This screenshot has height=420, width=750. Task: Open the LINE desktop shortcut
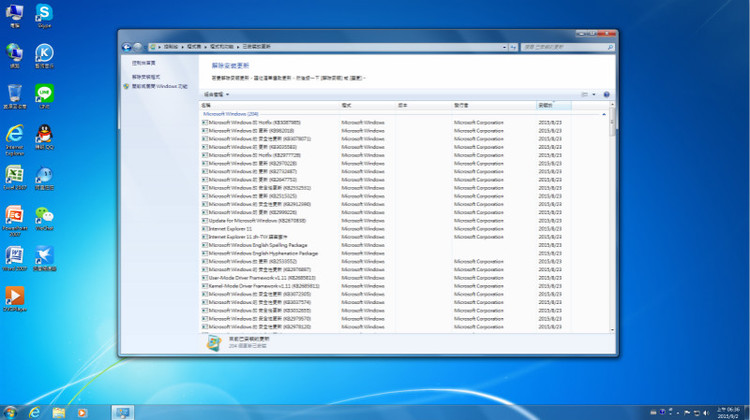click(44, 93)
